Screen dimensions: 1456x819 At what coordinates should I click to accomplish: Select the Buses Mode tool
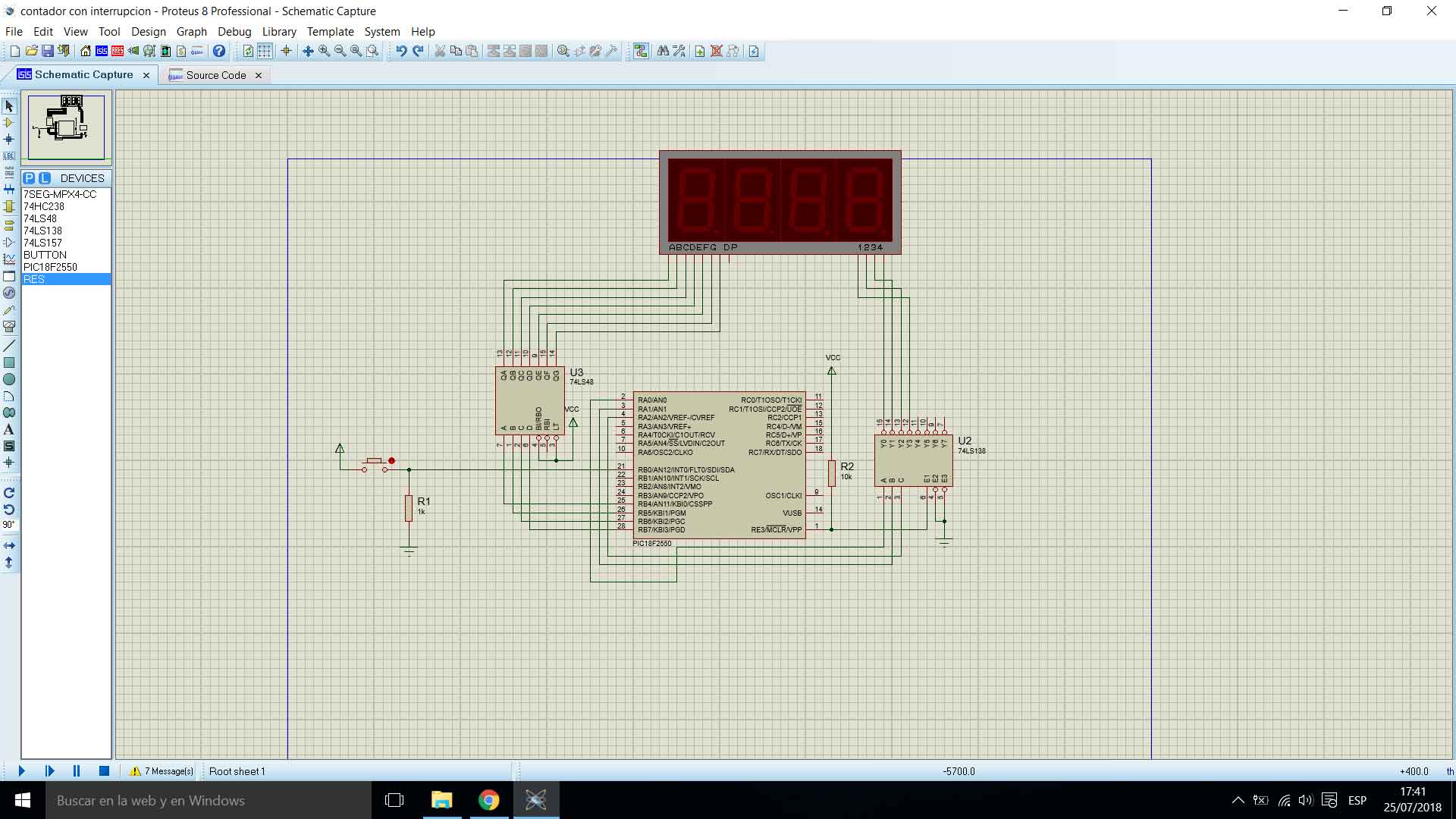tap(9, 189)
